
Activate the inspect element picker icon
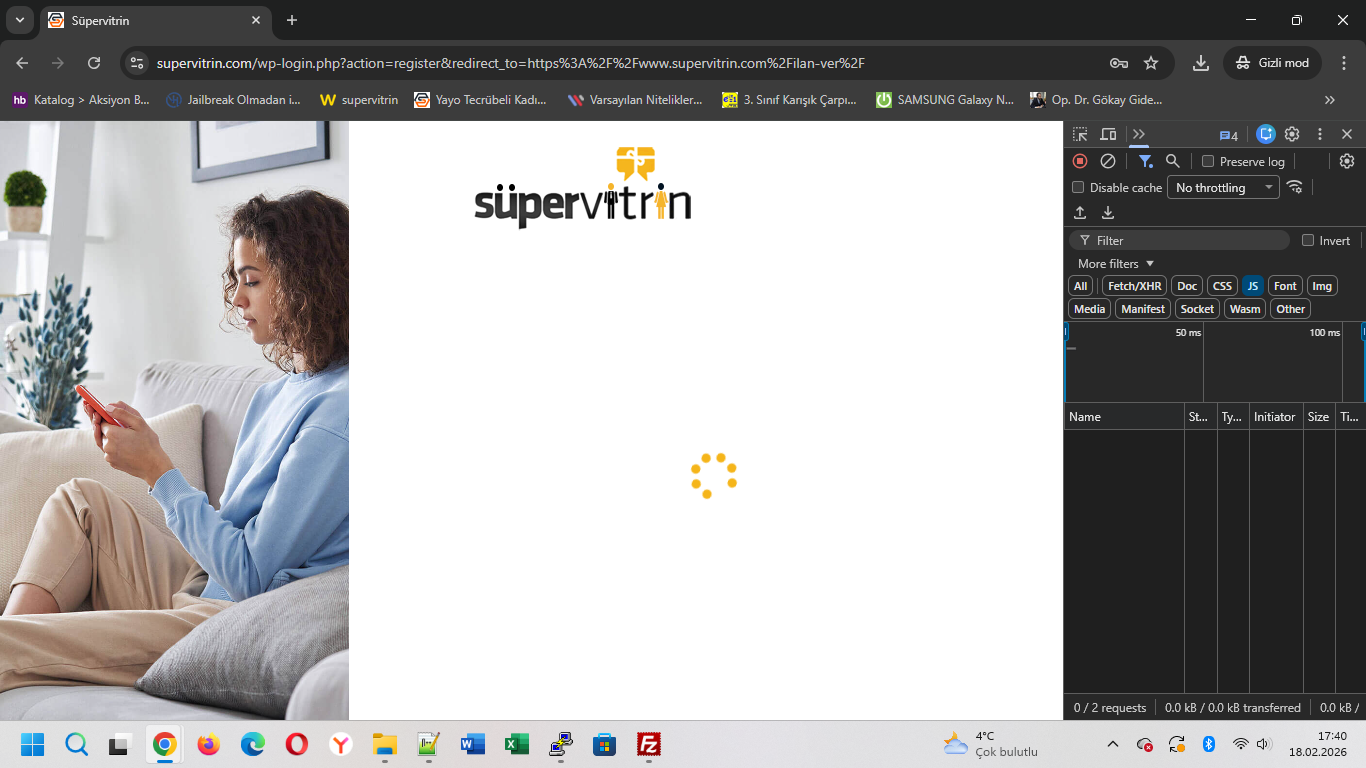[1080, 134]
